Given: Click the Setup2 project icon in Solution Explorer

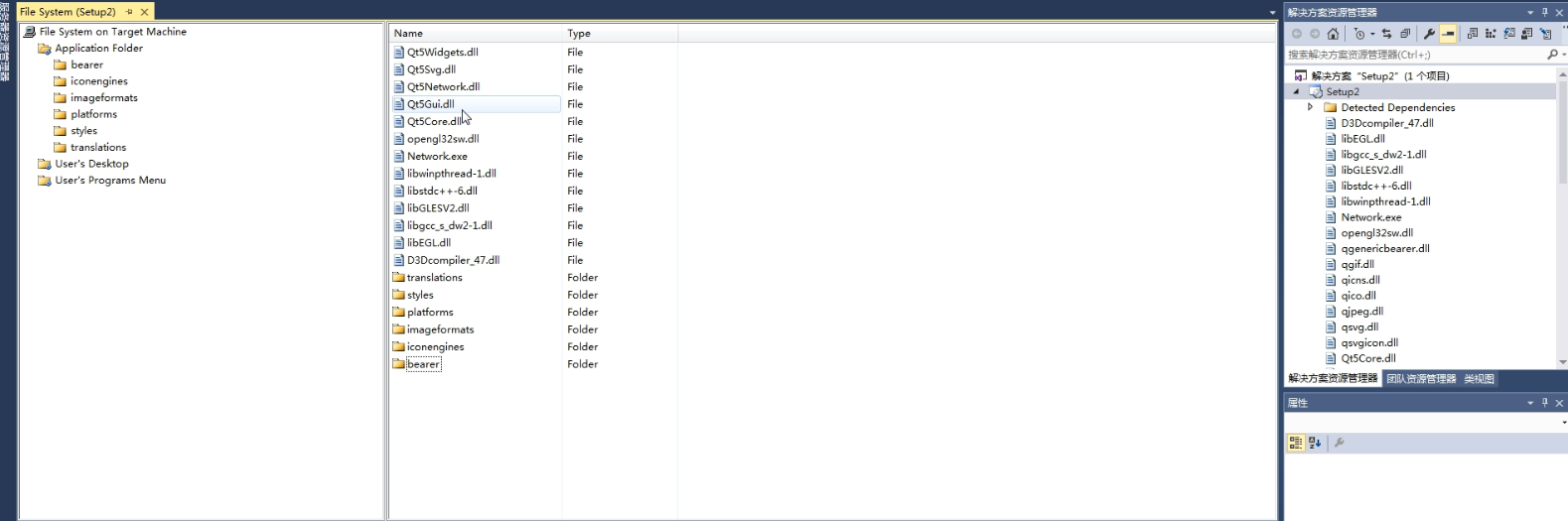Looking at the screenshot, I should coord(1316,91).
